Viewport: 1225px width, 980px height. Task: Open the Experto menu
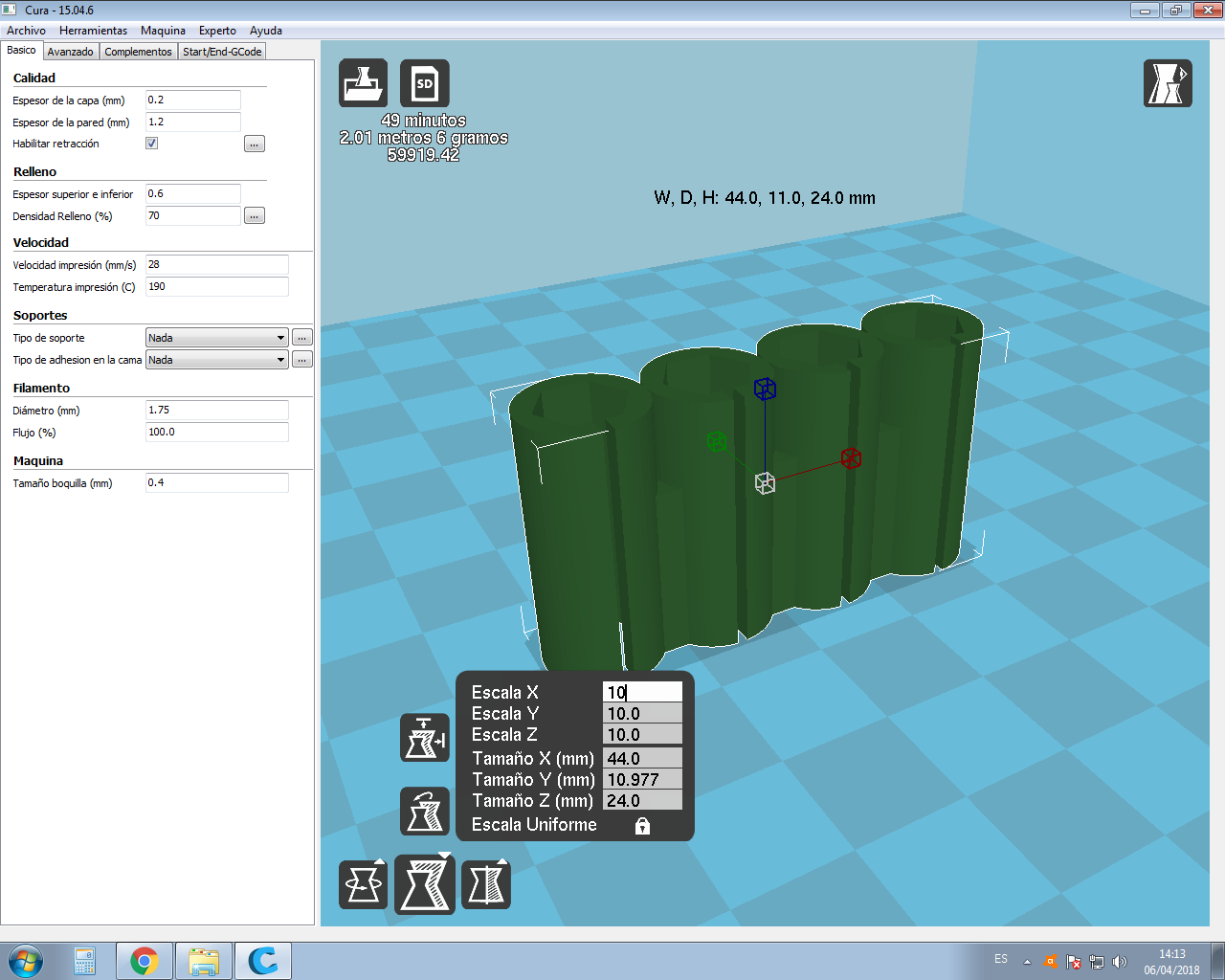pyautogui.click(x=217, y=31)
